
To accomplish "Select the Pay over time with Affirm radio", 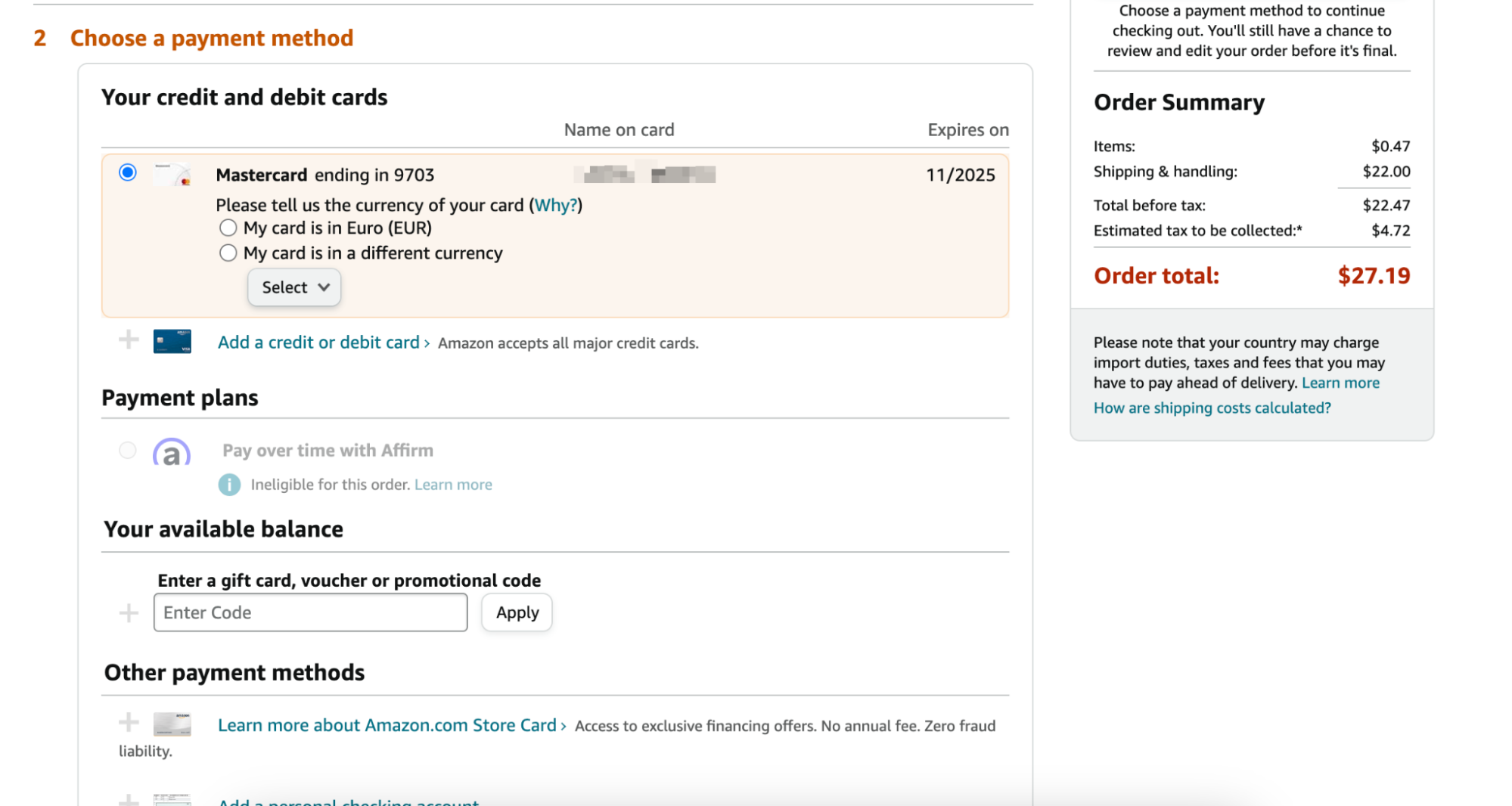I will (x=128, y=451).
